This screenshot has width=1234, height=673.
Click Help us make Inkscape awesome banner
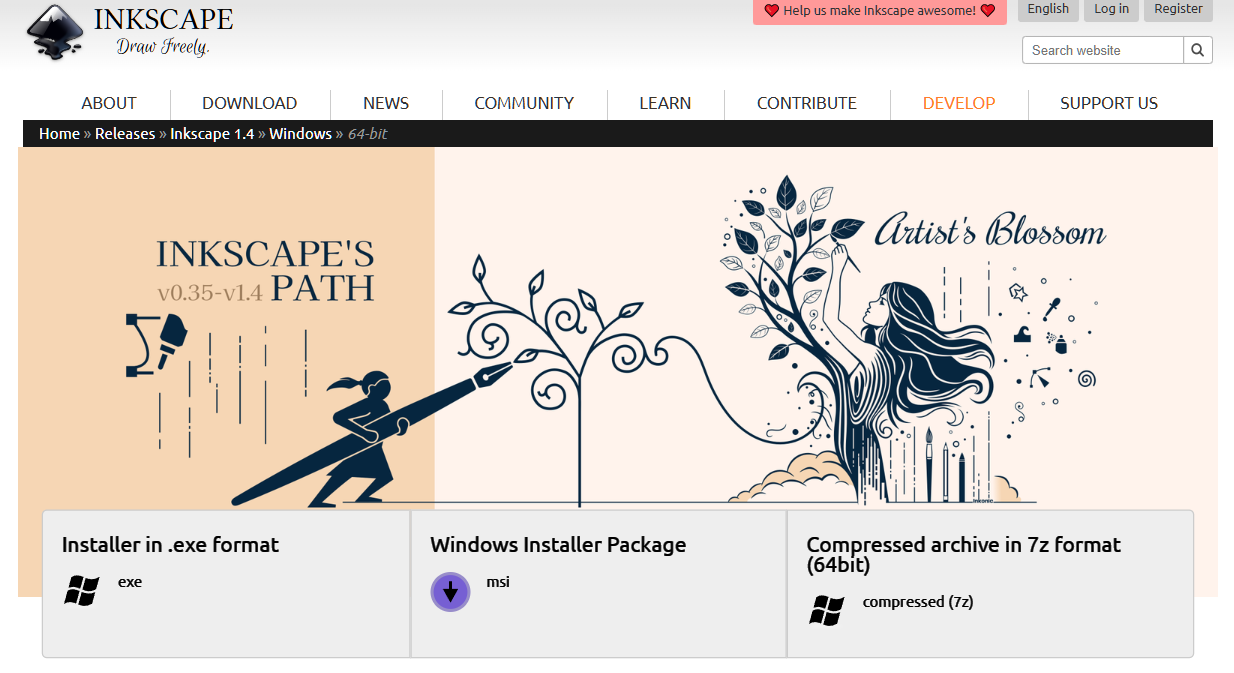880,11
